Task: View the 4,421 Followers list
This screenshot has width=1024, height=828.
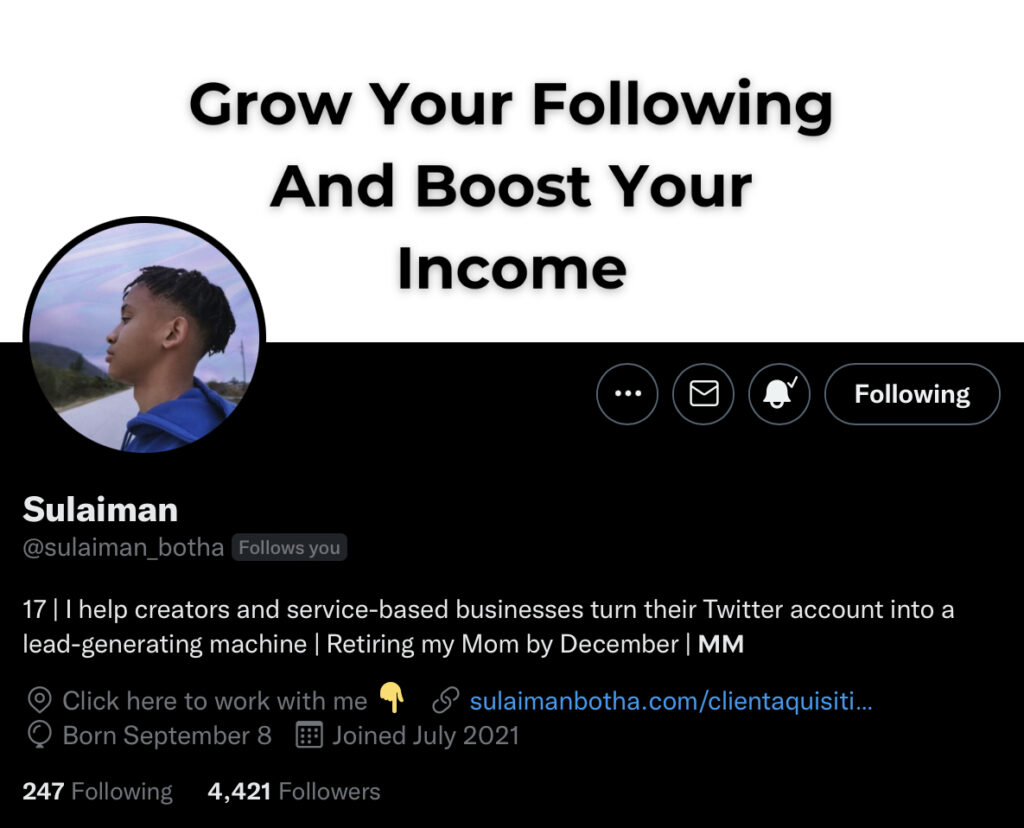Action: coord(294,792)
